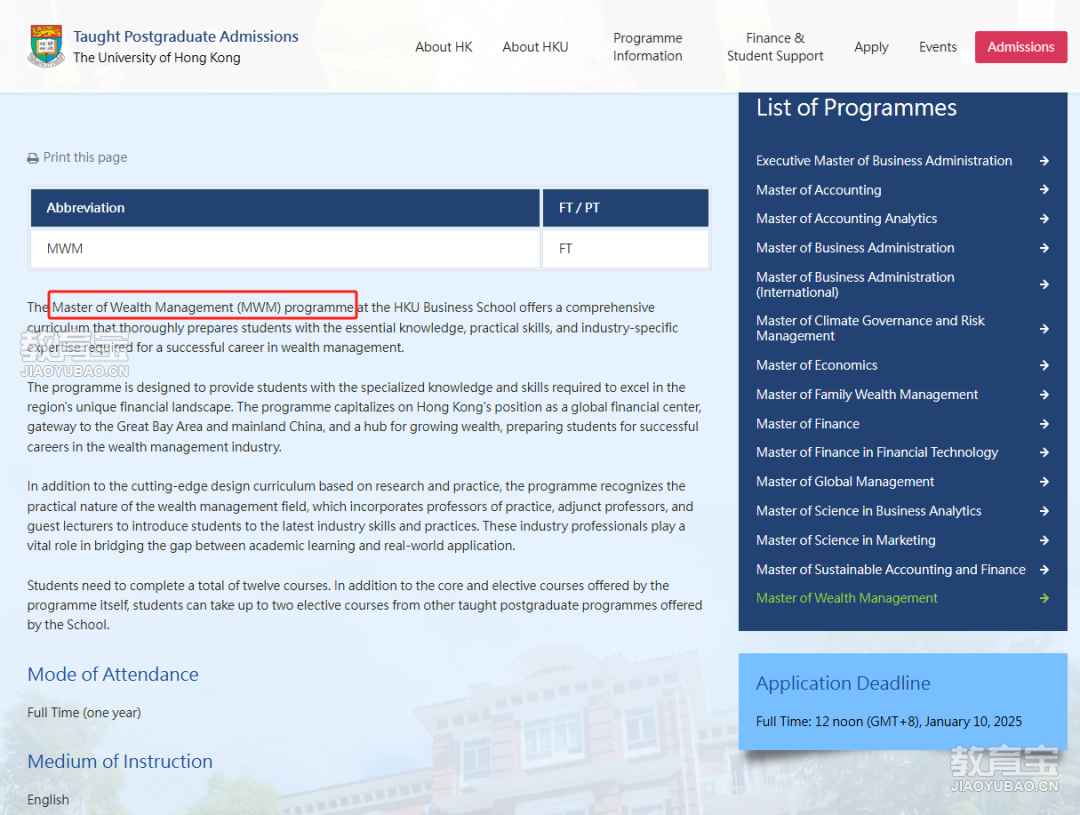Click the red Admissions button
Screen dimensions: 1080x815
pyautogui.click(x=1021, y=47)
